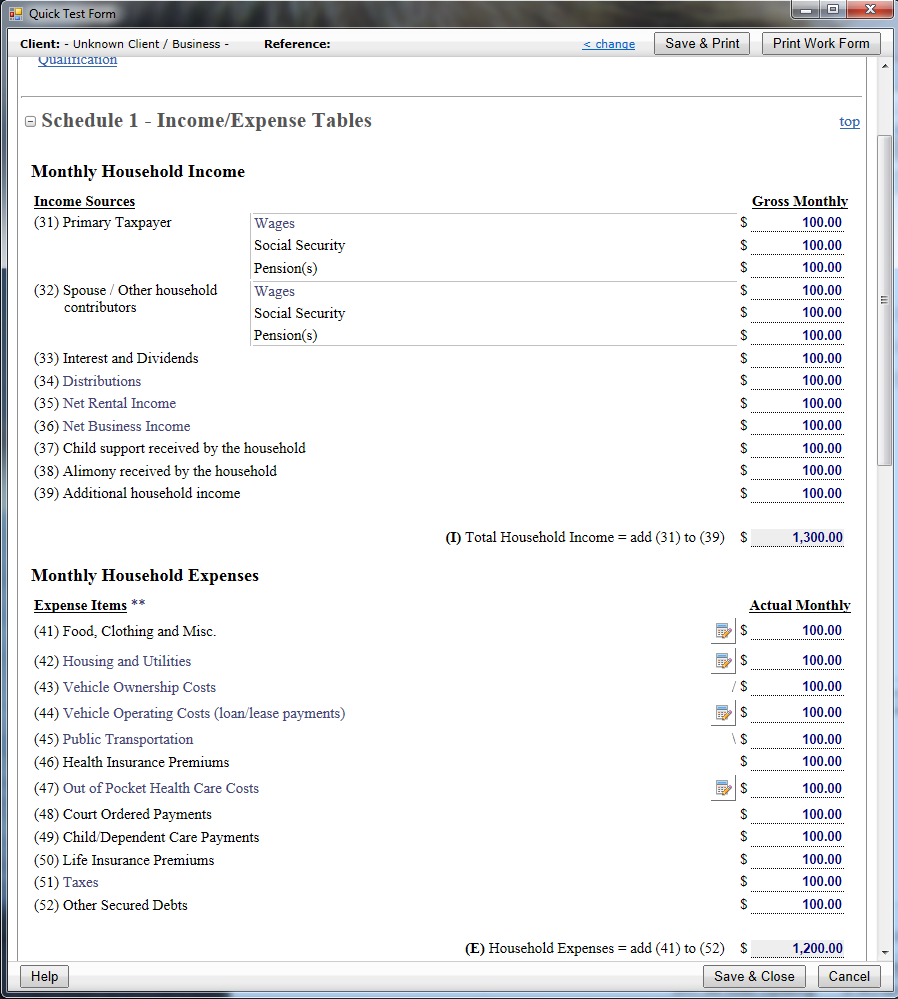The width and height of the screenshot is (898, 999).
Task: Click the Save & Print button
Action: [702, 43]
